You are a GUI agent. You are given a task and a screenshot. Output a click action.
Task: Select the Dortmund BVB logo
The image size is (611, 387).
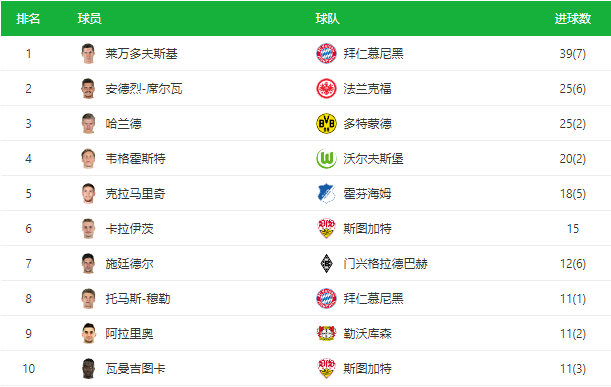point(326,124)
